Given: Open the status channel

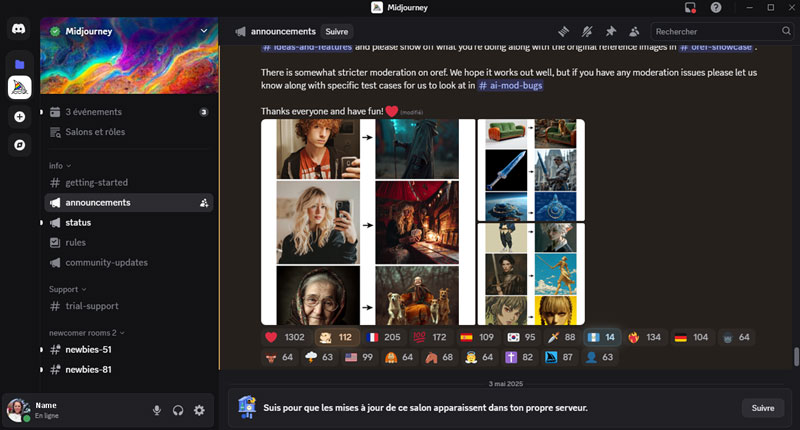Looking at the screenshot, I should (x=129, y=223).
